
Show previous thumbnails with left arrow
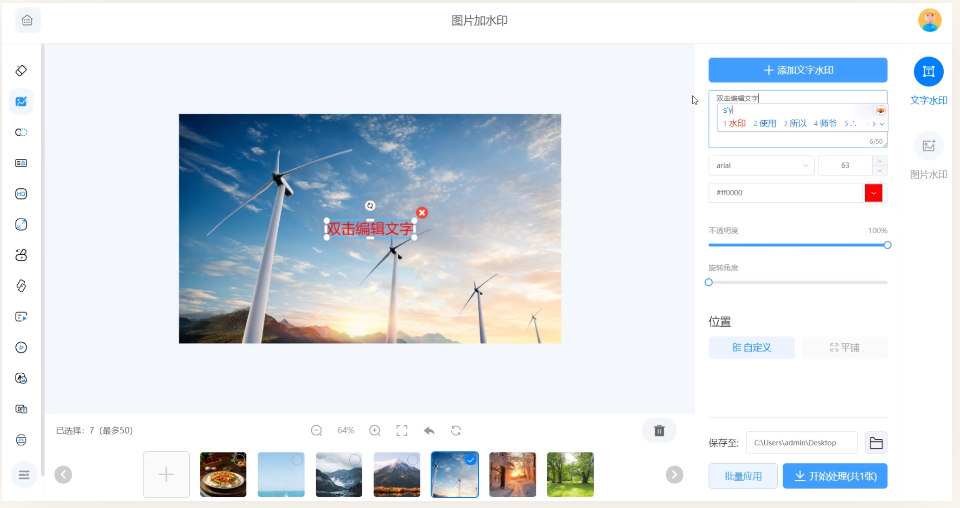63,474
